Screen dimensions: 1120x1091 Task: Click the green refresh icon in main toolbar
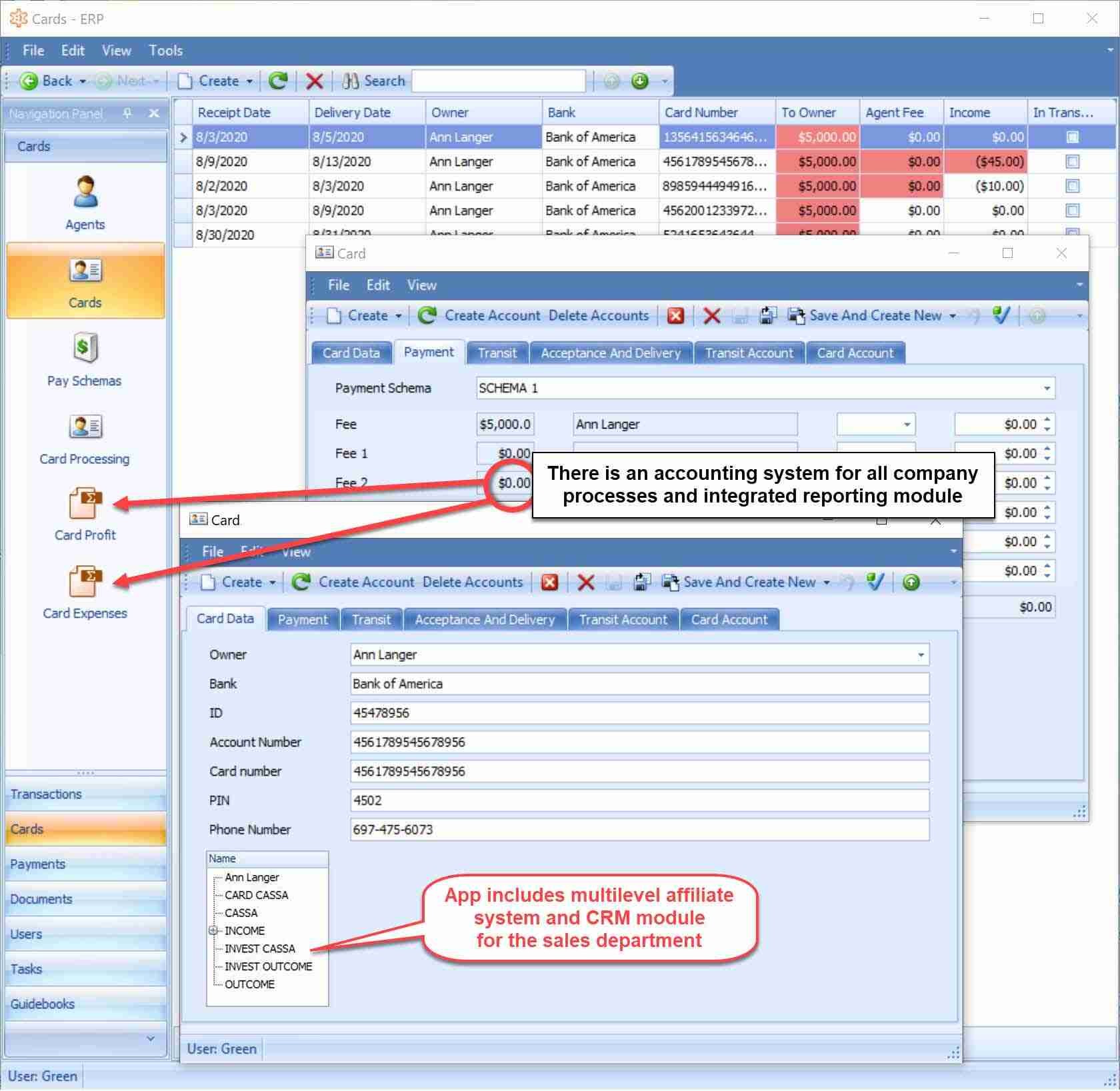(x=277, y=81)
